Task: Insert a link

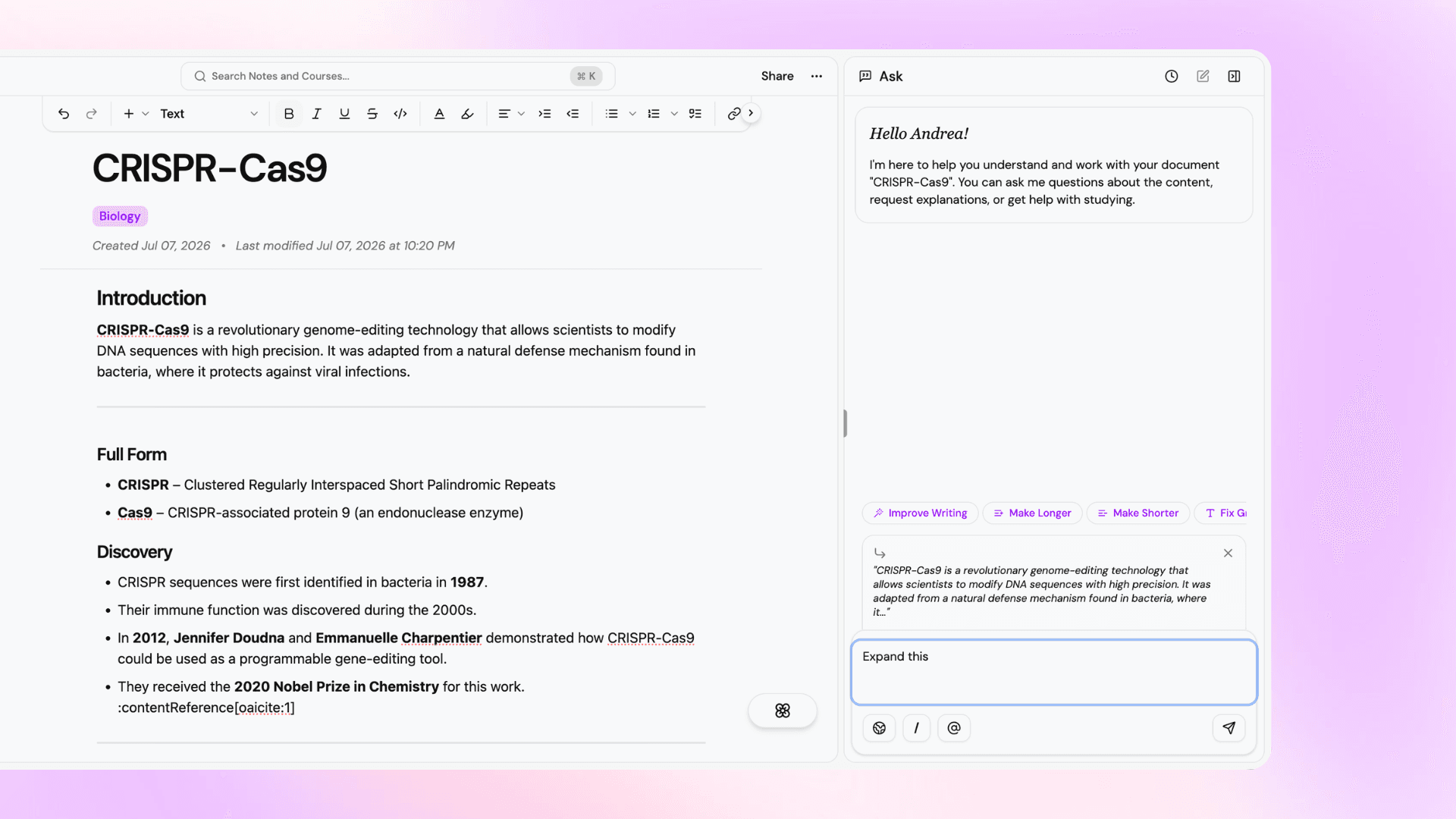Action: (x=734, y=114)
